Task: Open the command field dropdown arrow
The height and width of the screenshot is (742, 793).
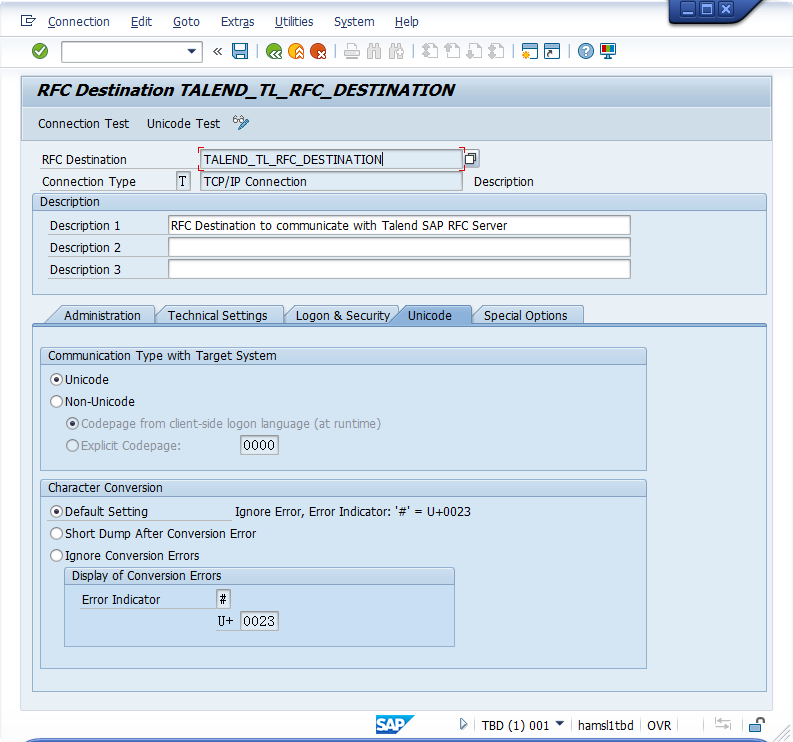Action: [x=193, y=51]
